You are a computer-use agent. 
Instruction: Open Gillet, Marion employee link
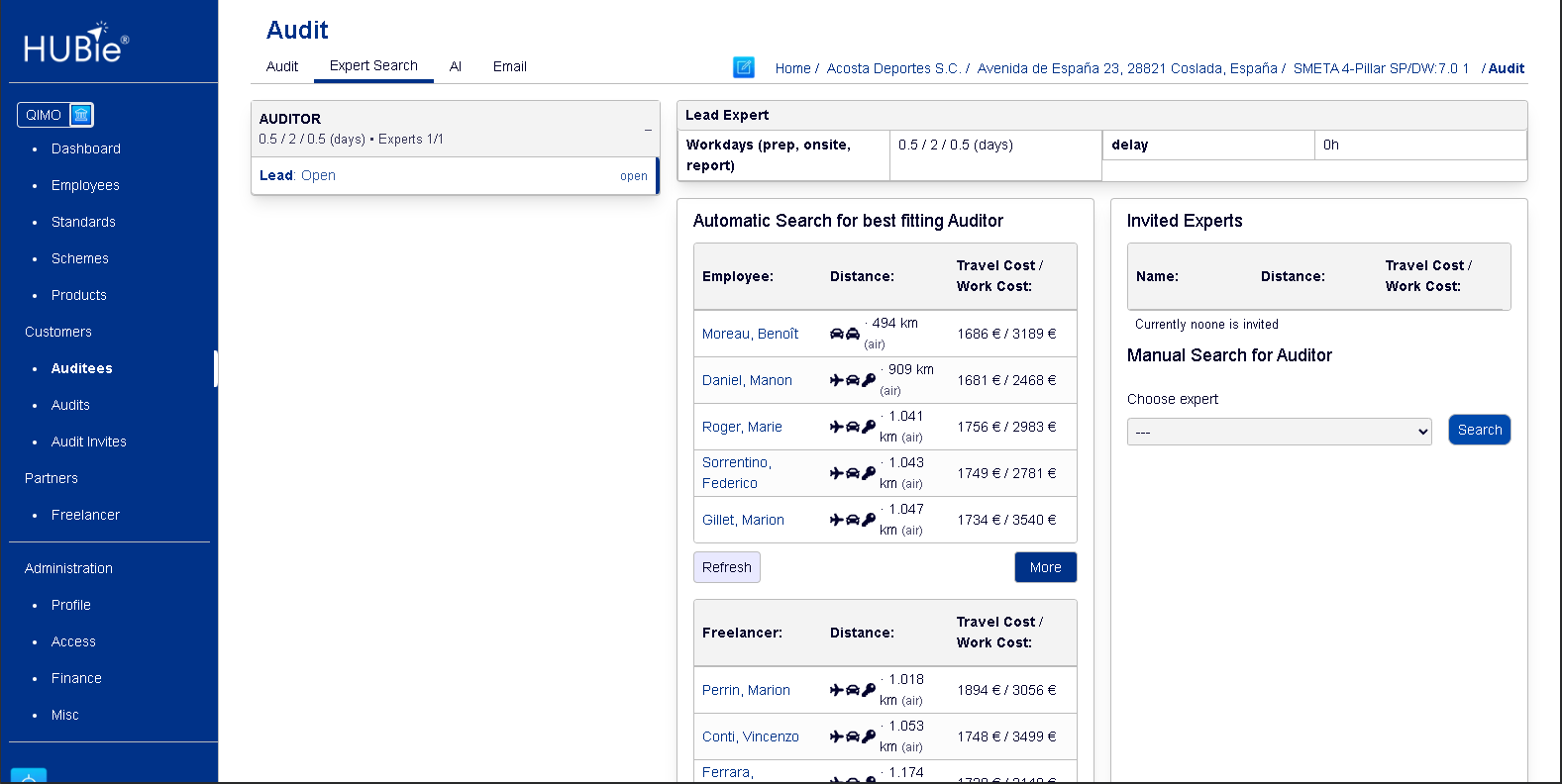tap(743, 520)
